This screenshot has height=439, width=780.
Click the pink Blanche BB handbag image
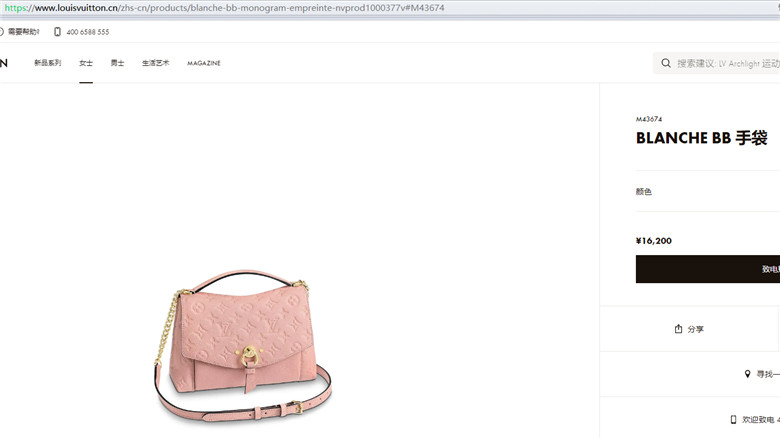point(243,346)
